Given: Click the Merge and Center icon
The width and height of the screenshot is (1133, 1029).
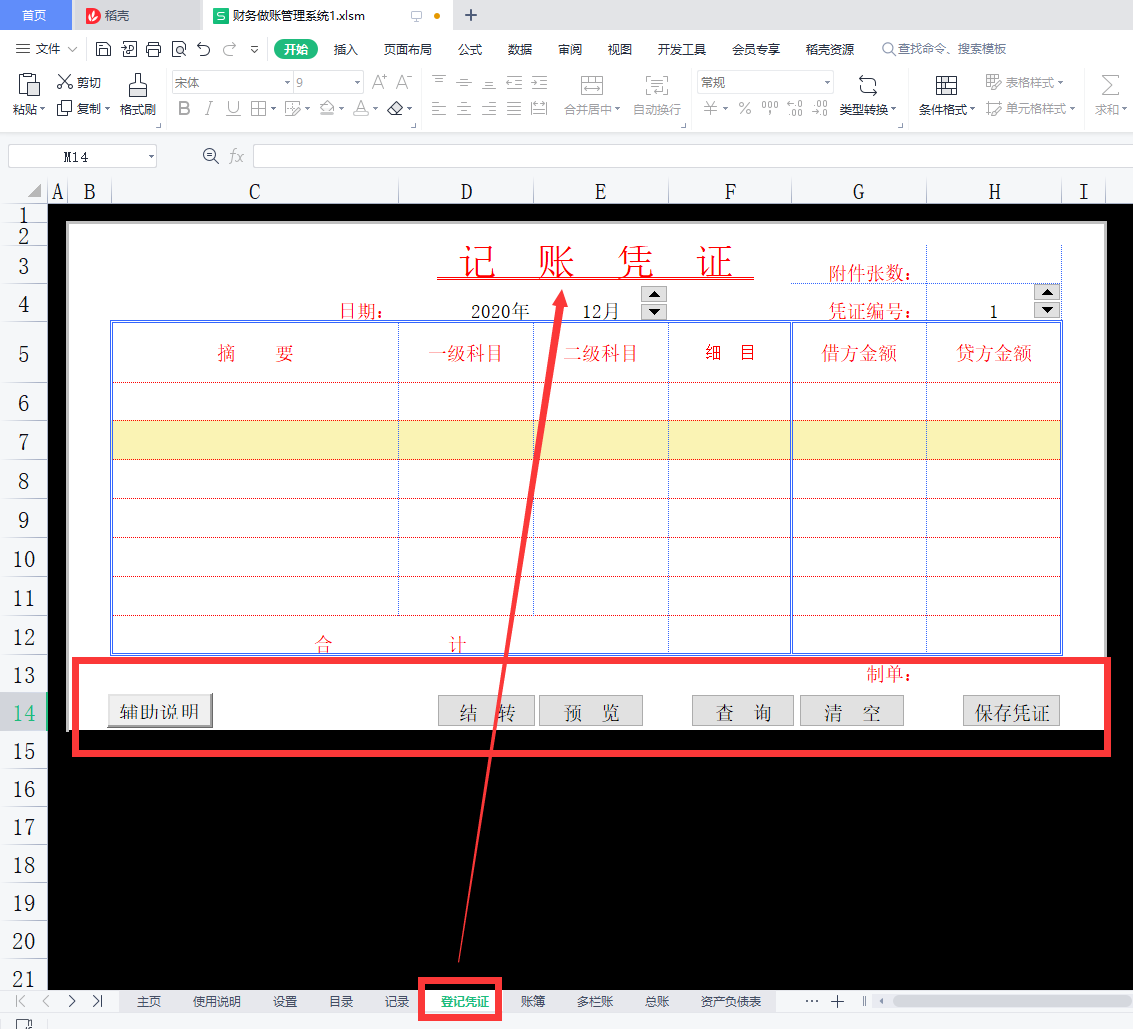Looking at the screenshot, I should (x=592, y=85).
